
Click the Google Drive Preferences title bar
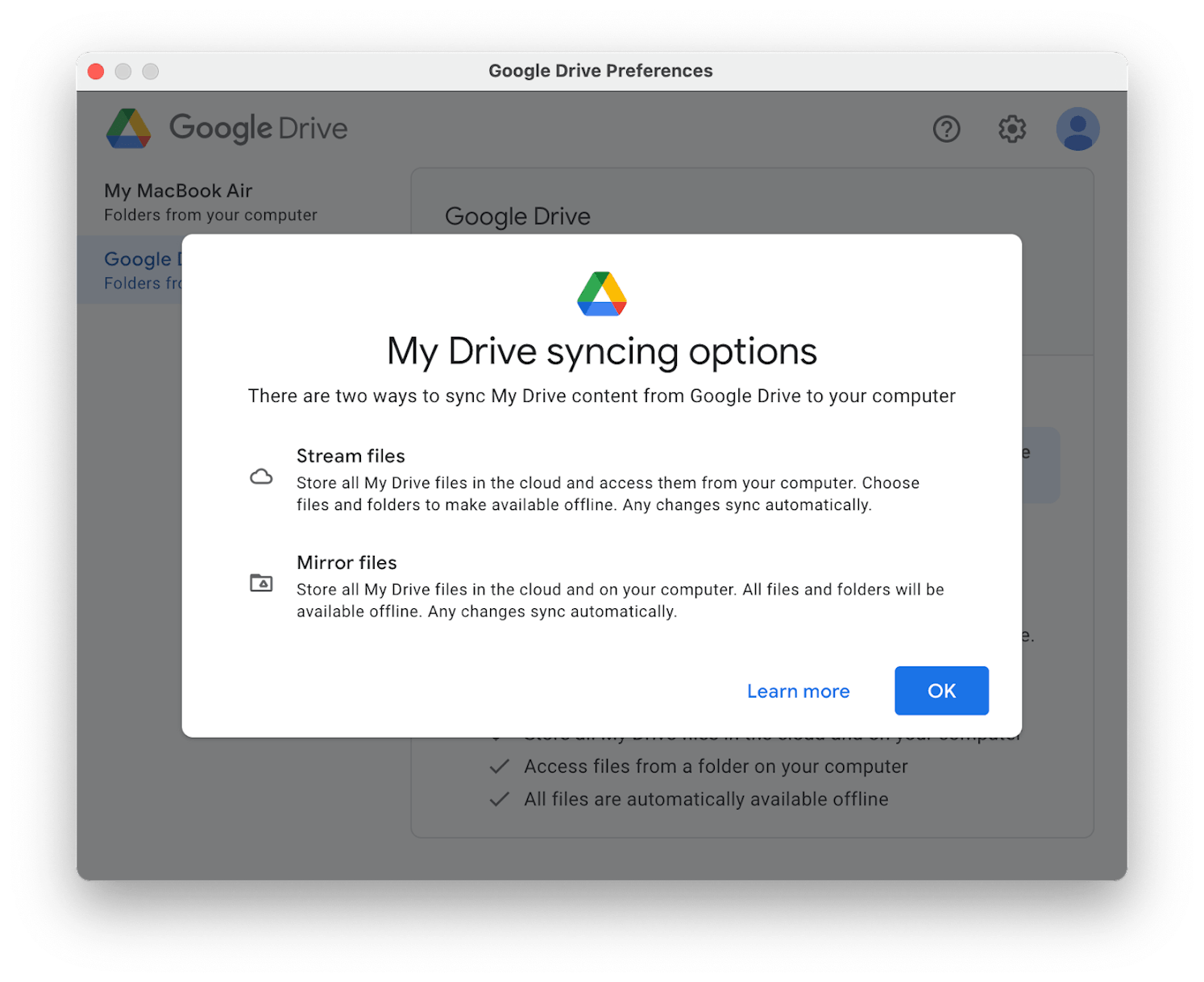600,71
